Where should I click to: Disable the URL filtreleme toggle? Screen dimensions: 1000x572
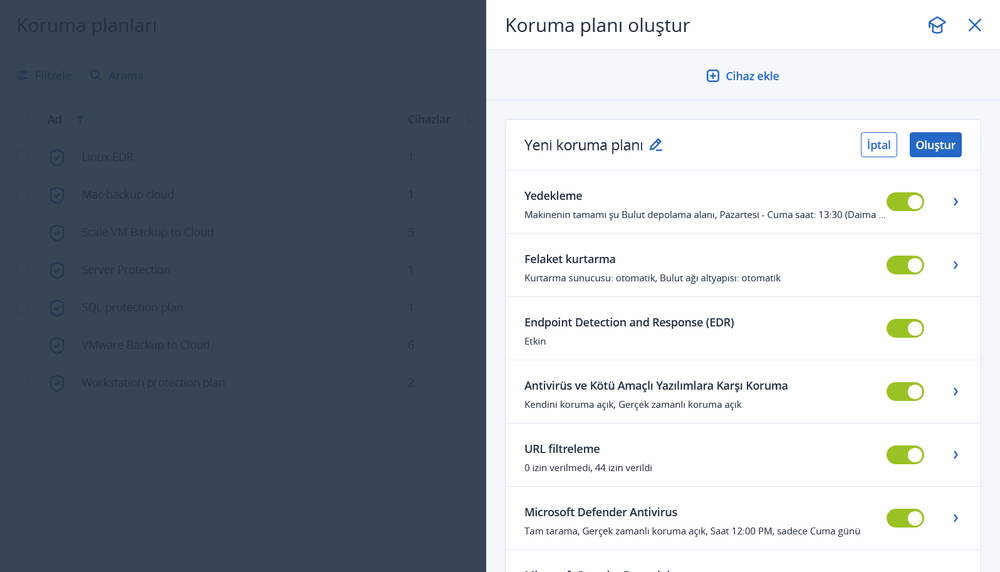(x=905, y=454)
